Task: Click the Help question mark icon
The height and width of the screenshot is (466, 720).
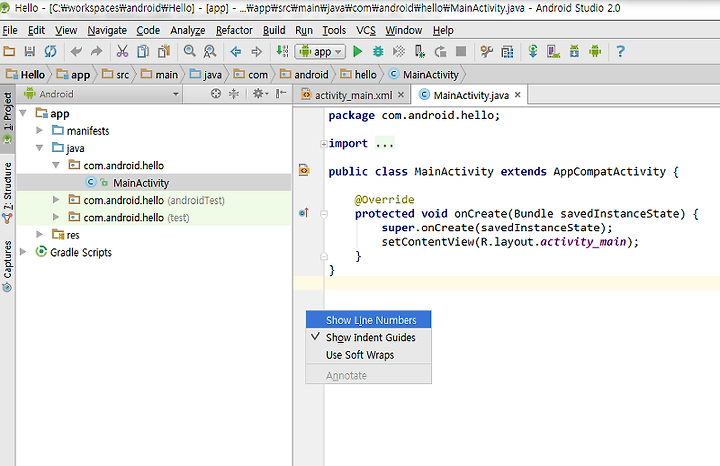Action: [x=620, y=51]
